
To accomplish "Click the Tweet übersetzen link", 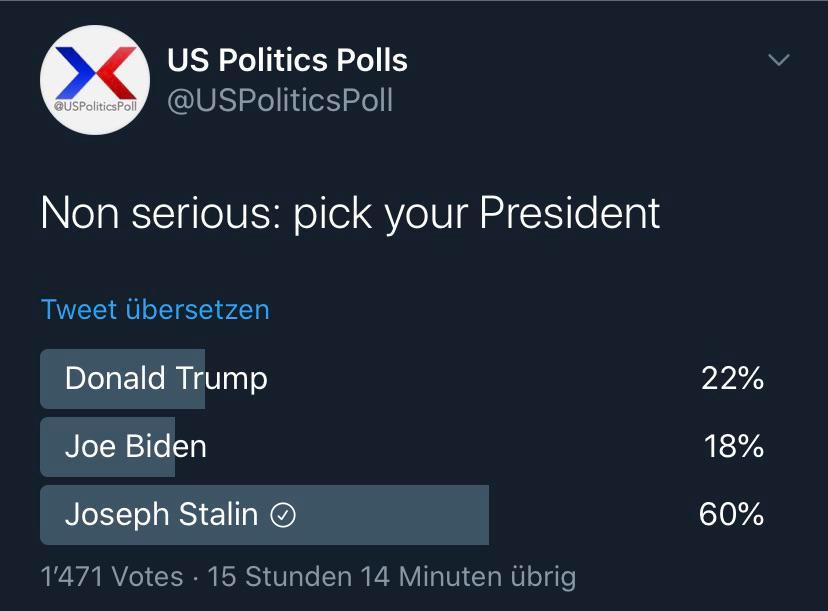I will coord(153,310).
